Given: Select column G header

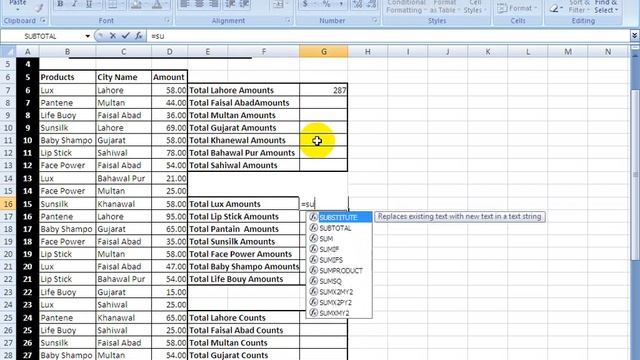Looking at the screenshot, I should coord(324,52).
